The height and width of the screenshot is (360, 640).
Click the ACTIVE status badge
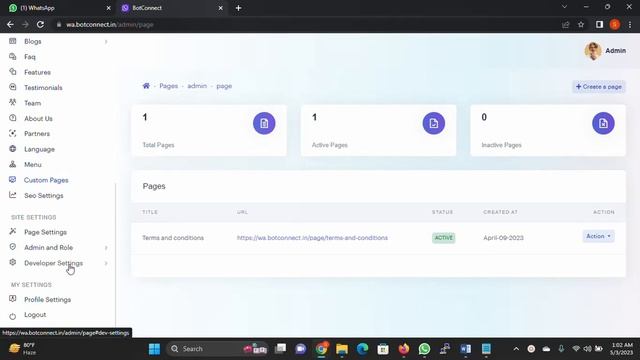tap(444, 238)
